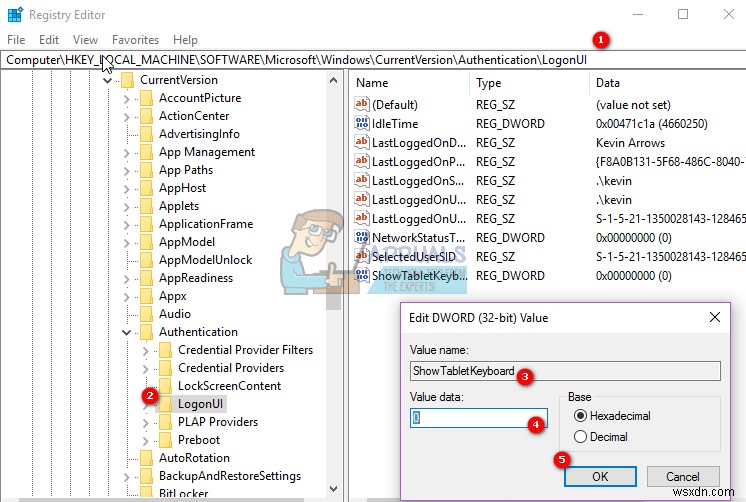Expand the Credential Provider Filters node
This screenshot has height=502, width=746.
(145, 351)
